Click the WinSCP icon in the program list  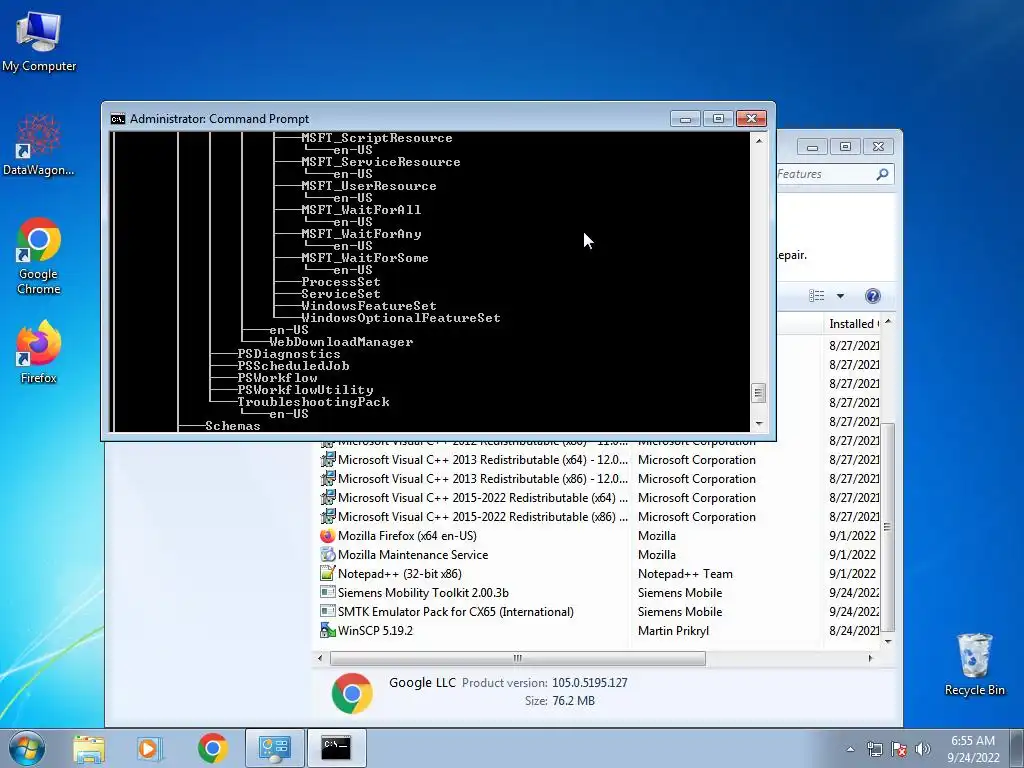pos(327,630)
